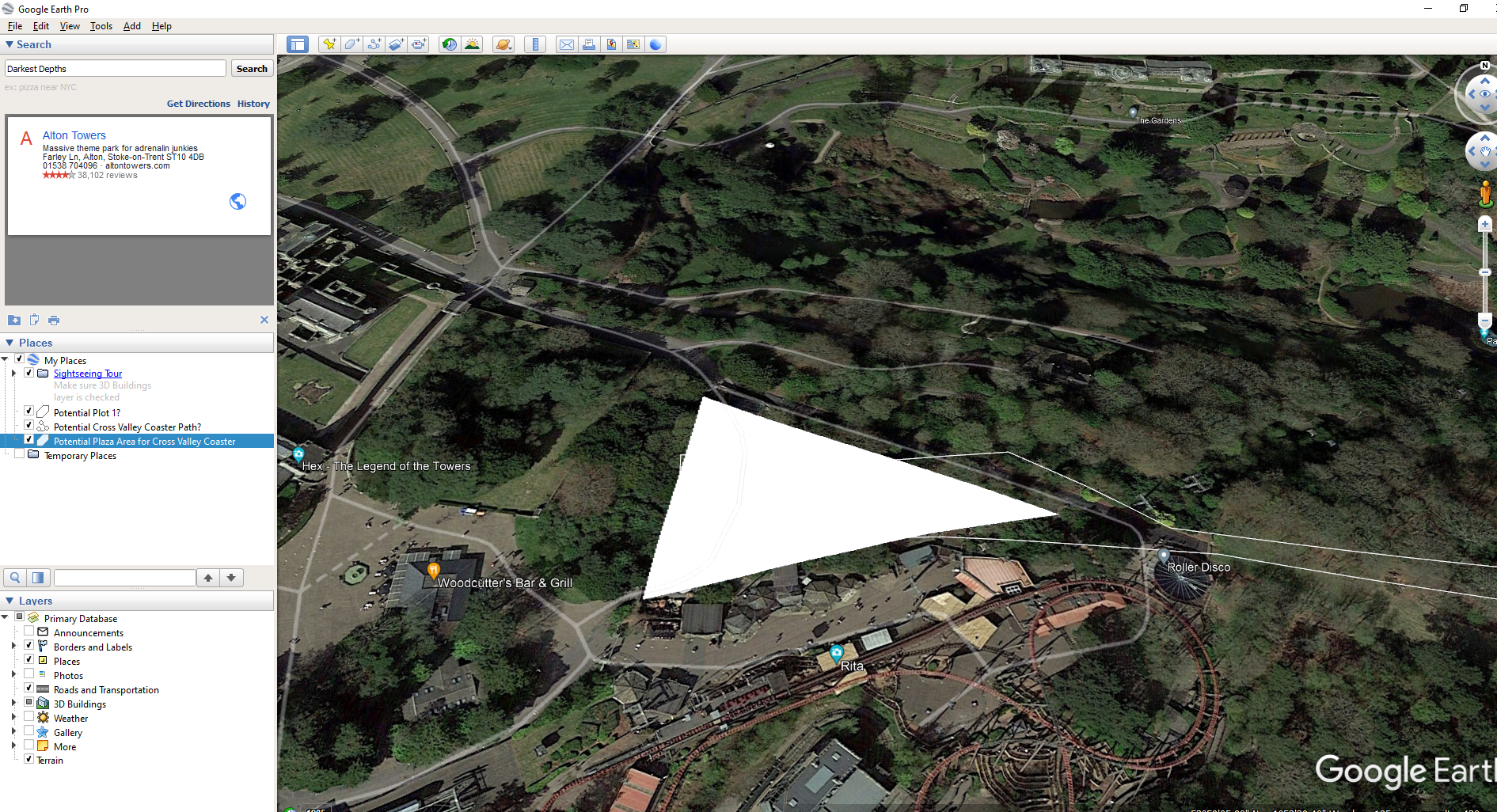1497x812 pixels.
Task: Copy search result to clipboard icon
Action: coord(34,320)
